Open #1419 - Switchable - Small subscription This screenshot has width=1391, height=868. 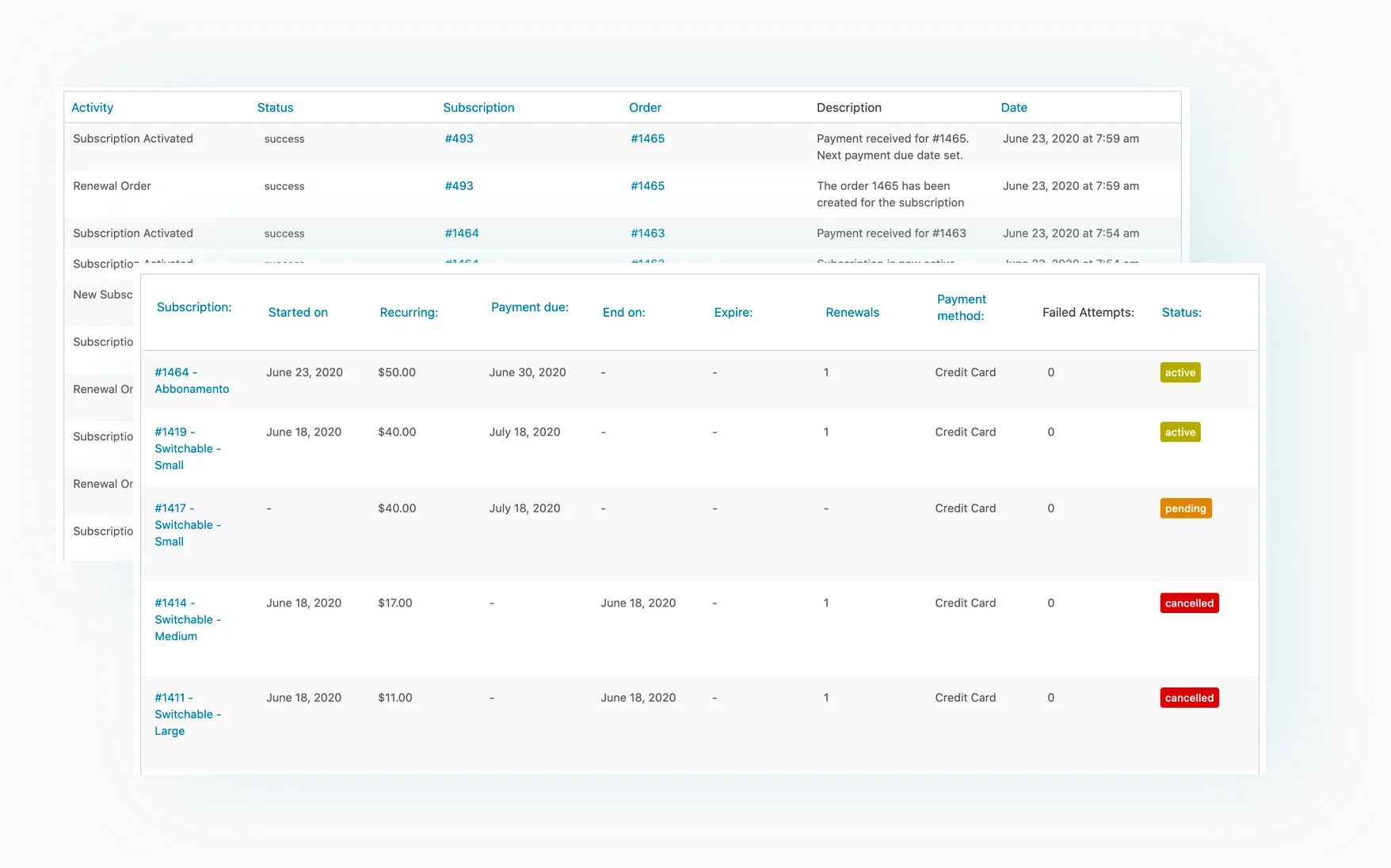188,449
